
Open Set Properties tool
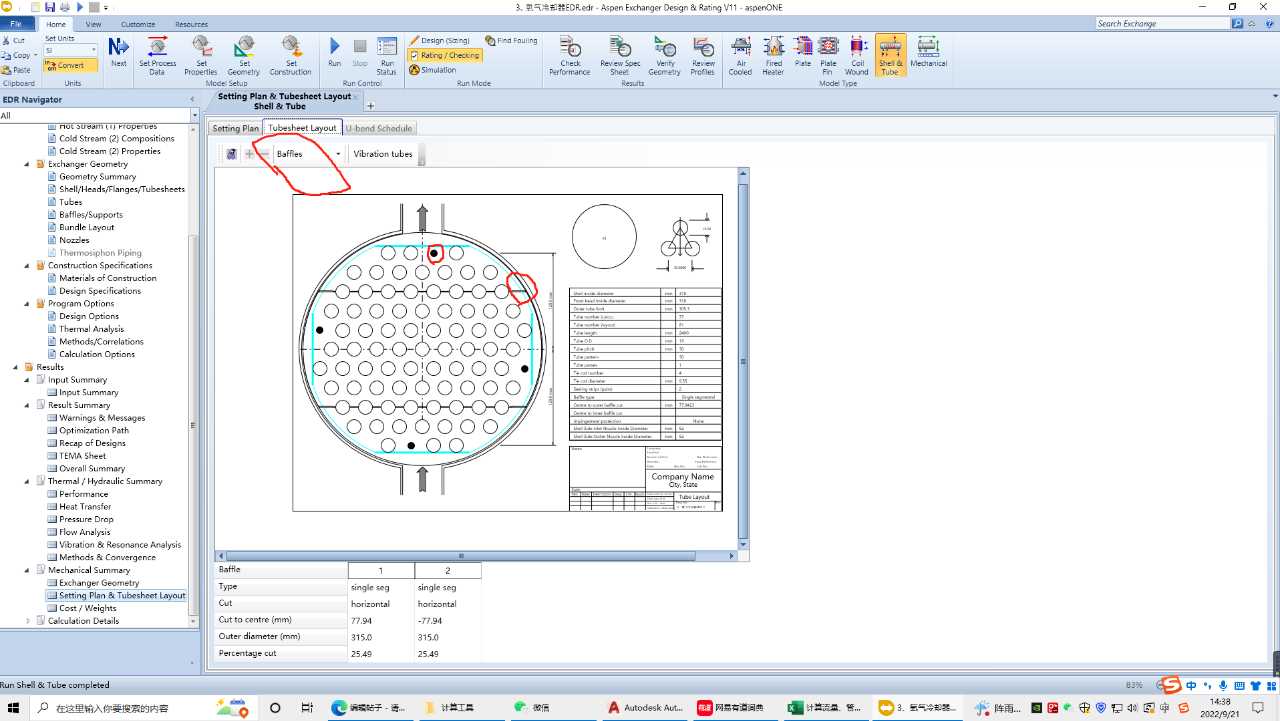[201, 56]
